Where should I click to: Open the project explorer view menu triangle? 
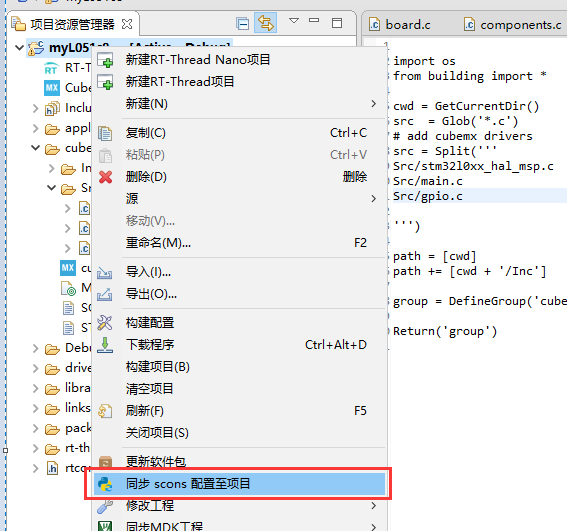coord(294,21)
